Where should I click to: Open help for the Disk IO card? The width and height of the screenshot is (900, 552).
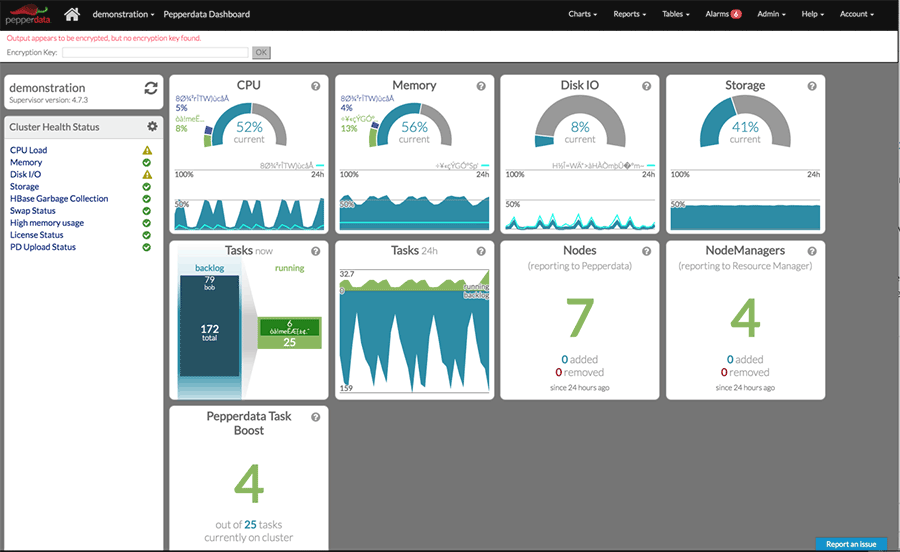click(x=646, y=86)
